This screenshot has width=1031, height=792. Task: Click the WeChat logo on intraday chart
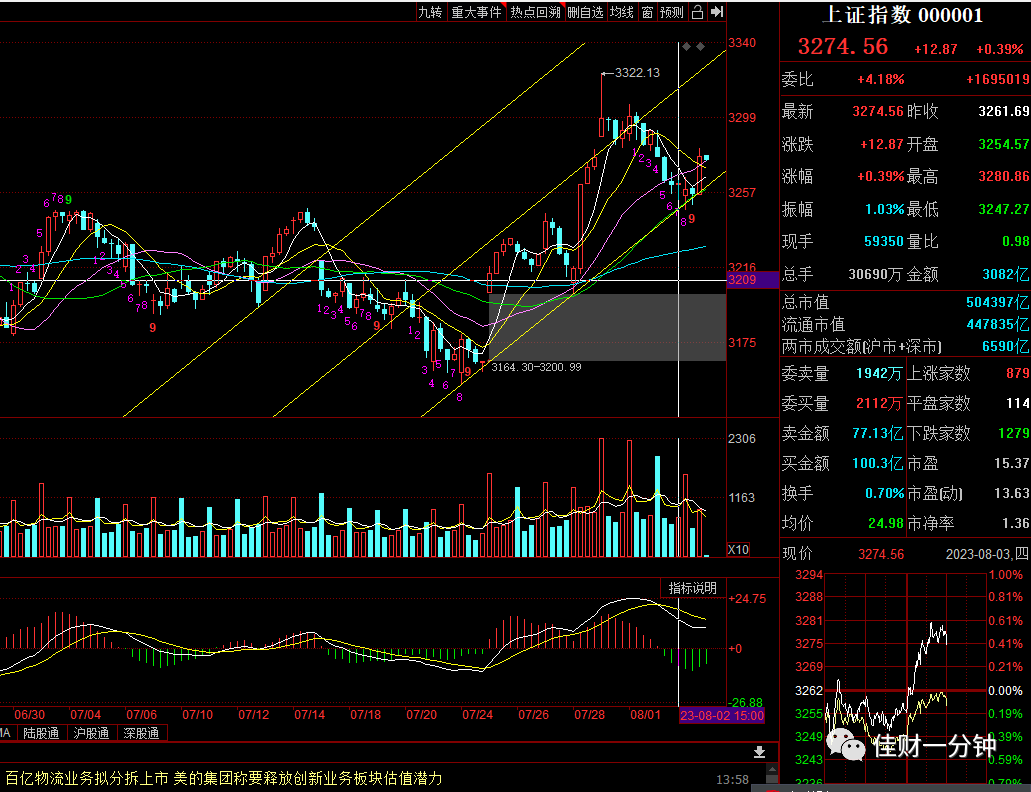pos(845,744)
